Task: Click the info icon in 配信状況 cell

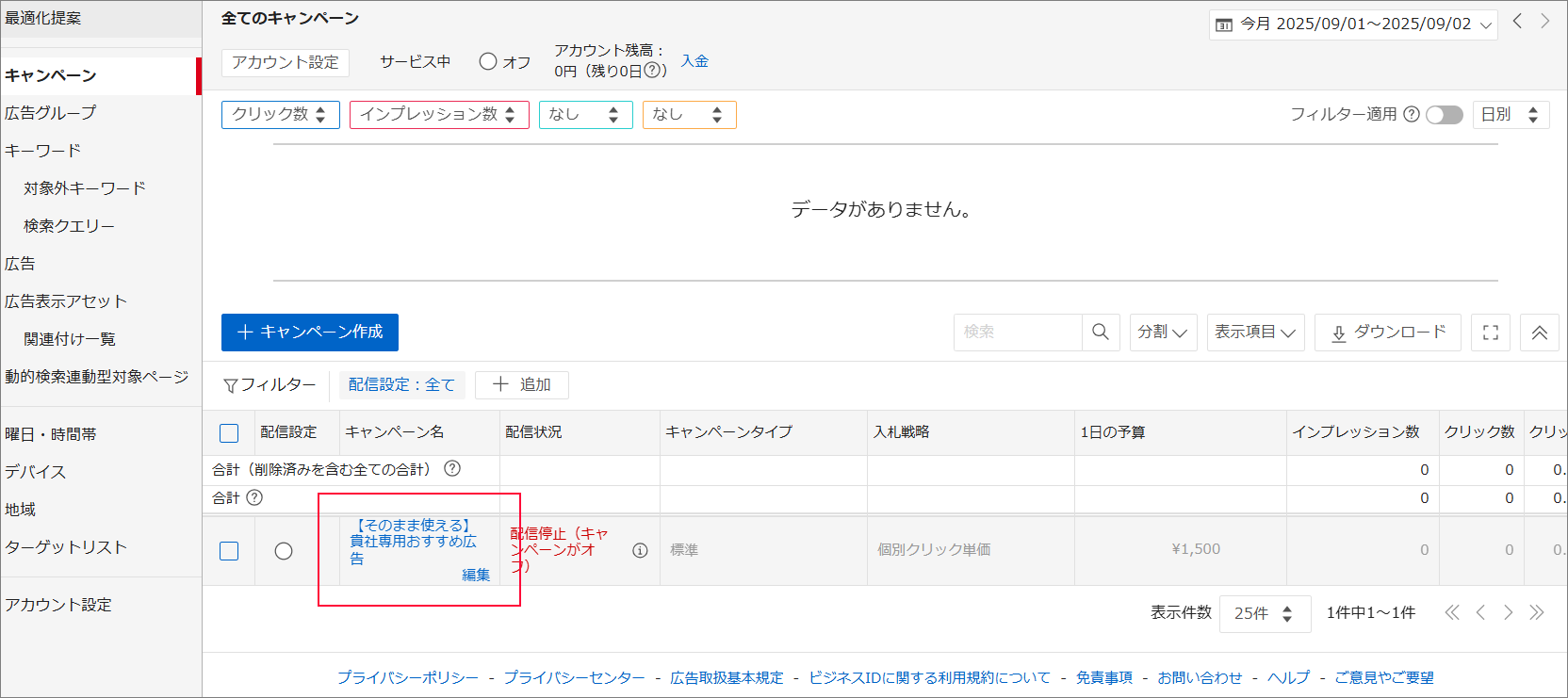Action: tap(640, 550)
